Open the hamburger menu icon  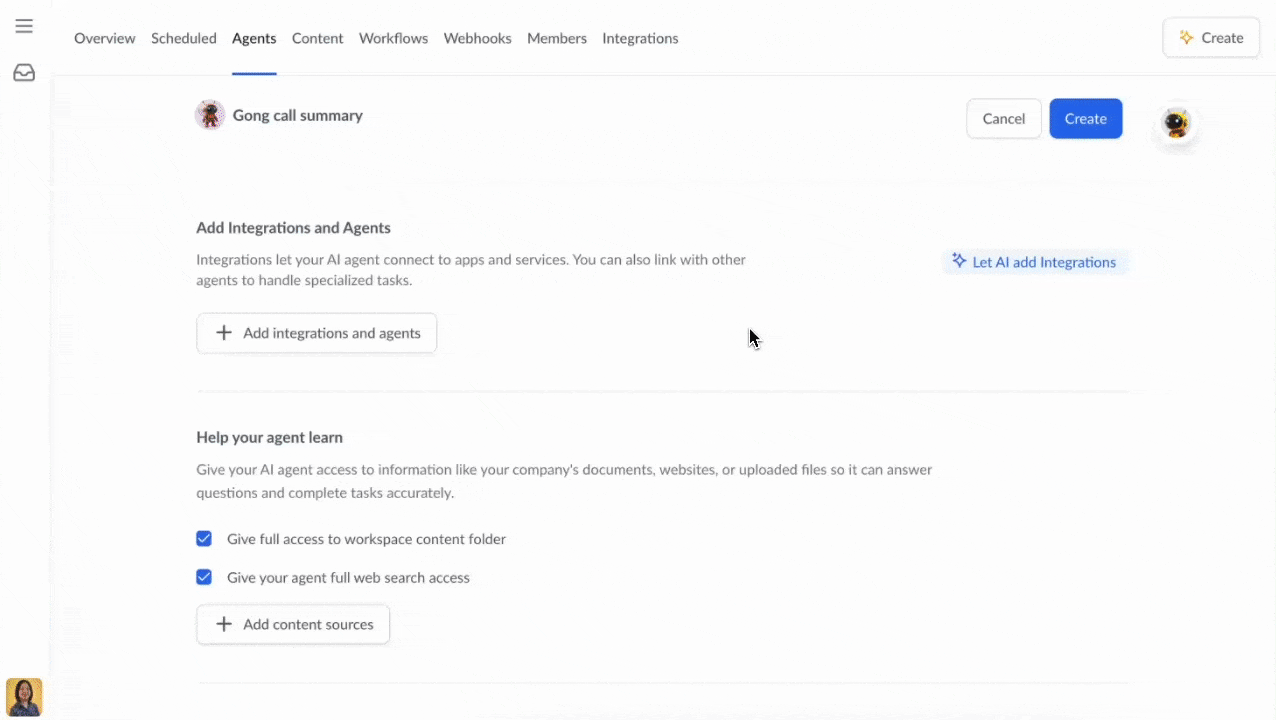24,26
